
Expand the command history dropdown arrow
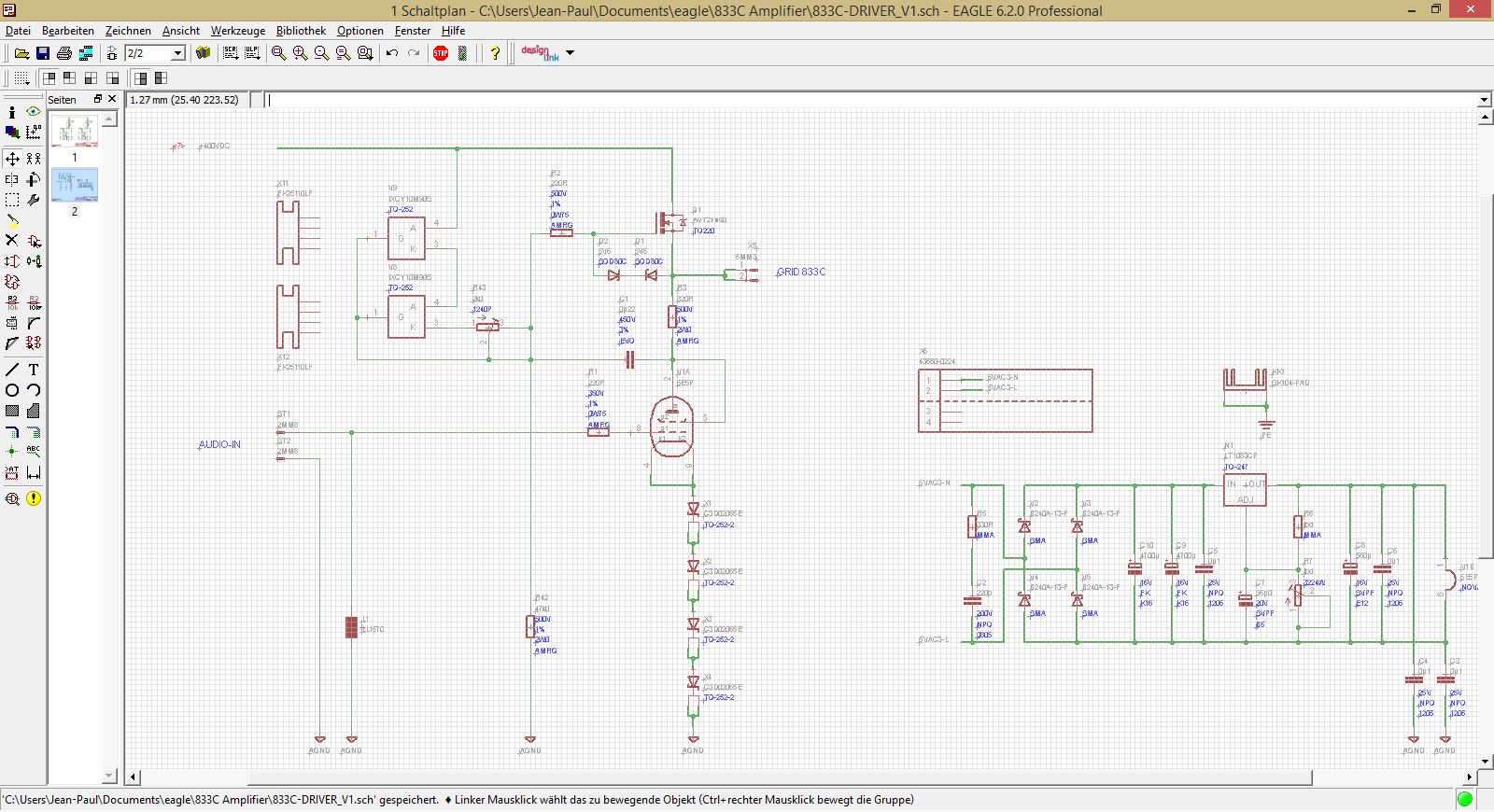(x=1484, y=100)
